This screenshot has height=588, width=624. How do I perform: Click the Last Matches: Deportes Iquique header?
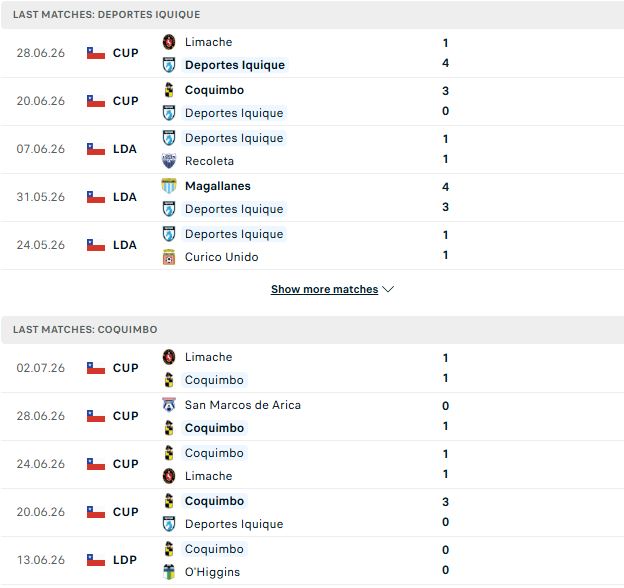[107, 14]
